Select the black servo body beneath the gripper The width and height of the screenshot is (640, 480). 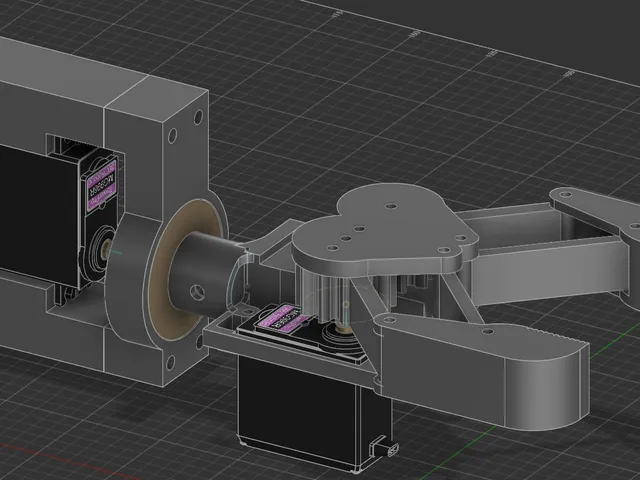[x=314, y=412]
